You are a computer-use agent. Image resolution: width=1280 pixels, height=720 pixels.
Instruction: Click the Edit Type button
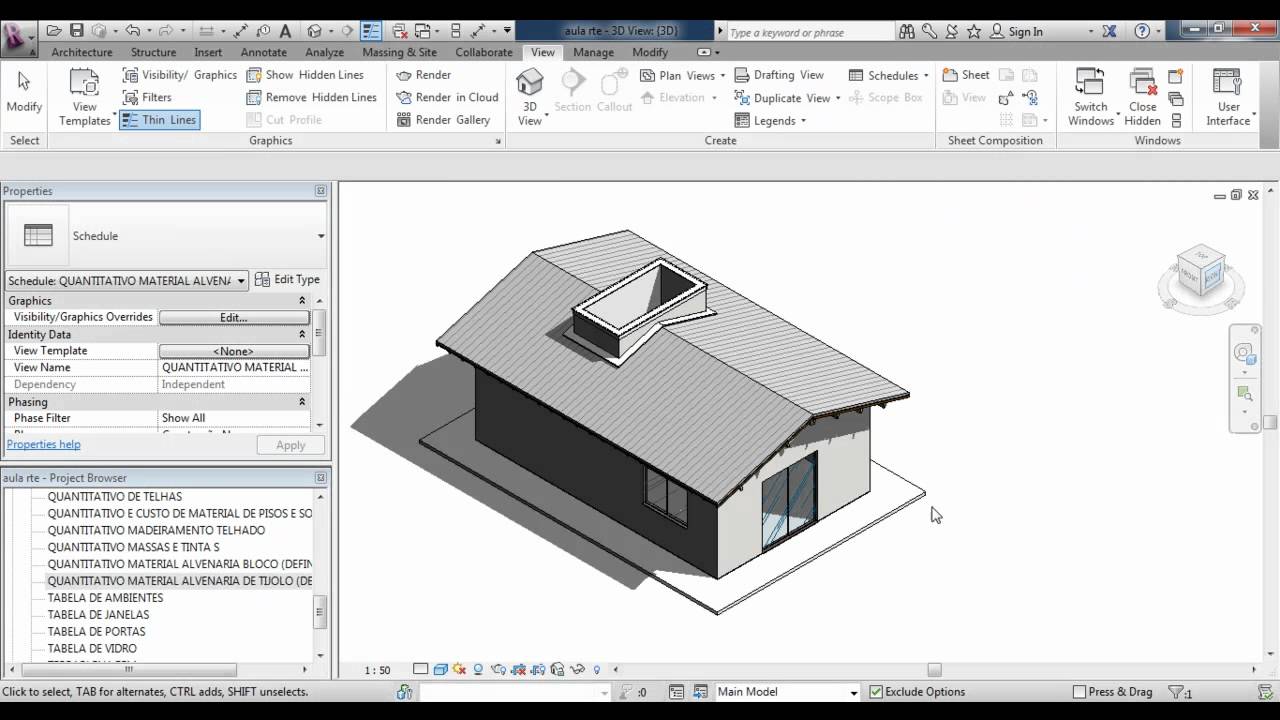(287, 280)
